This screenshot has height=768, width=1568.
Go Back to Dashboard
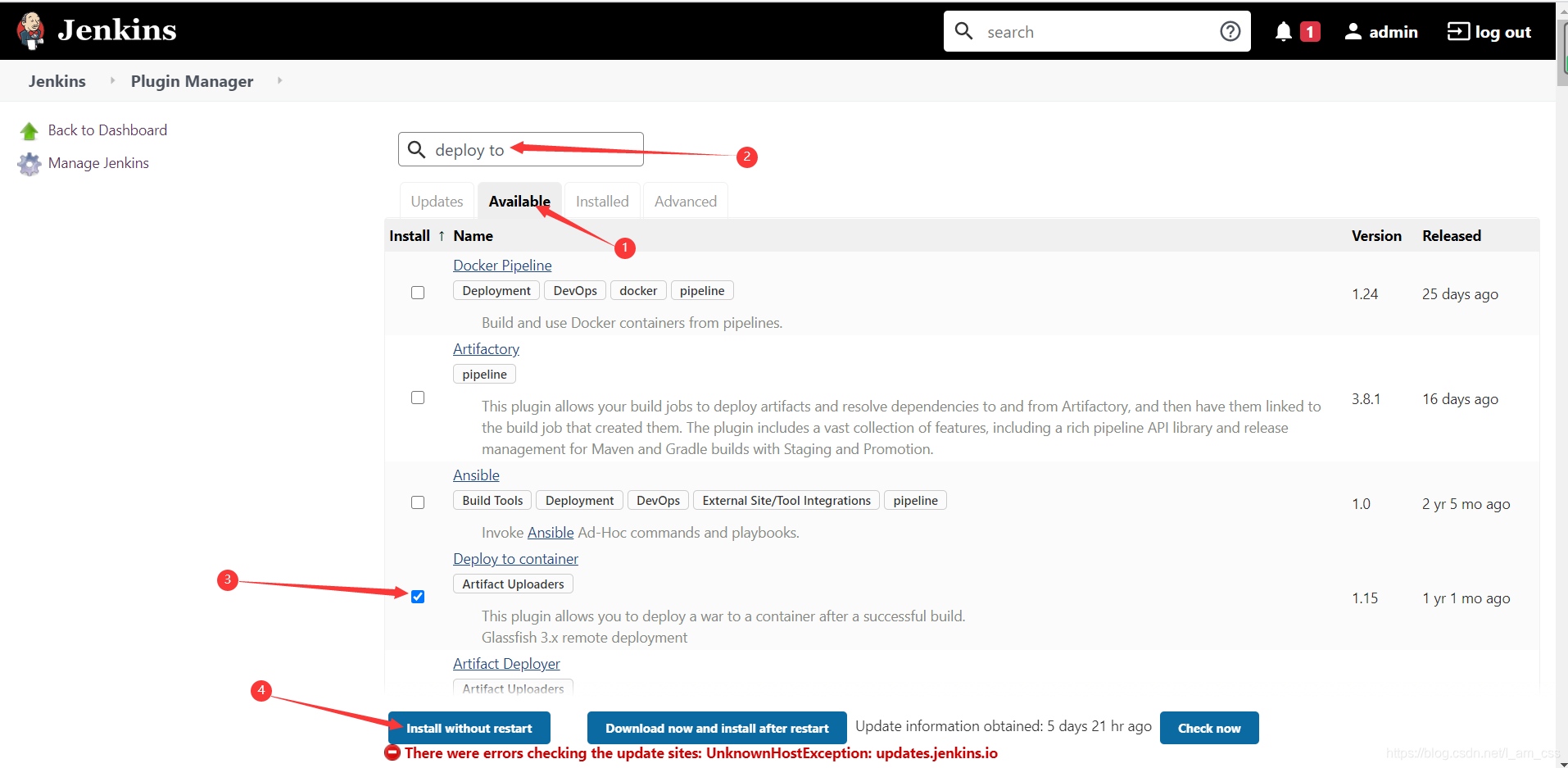(x=107, y=130)
